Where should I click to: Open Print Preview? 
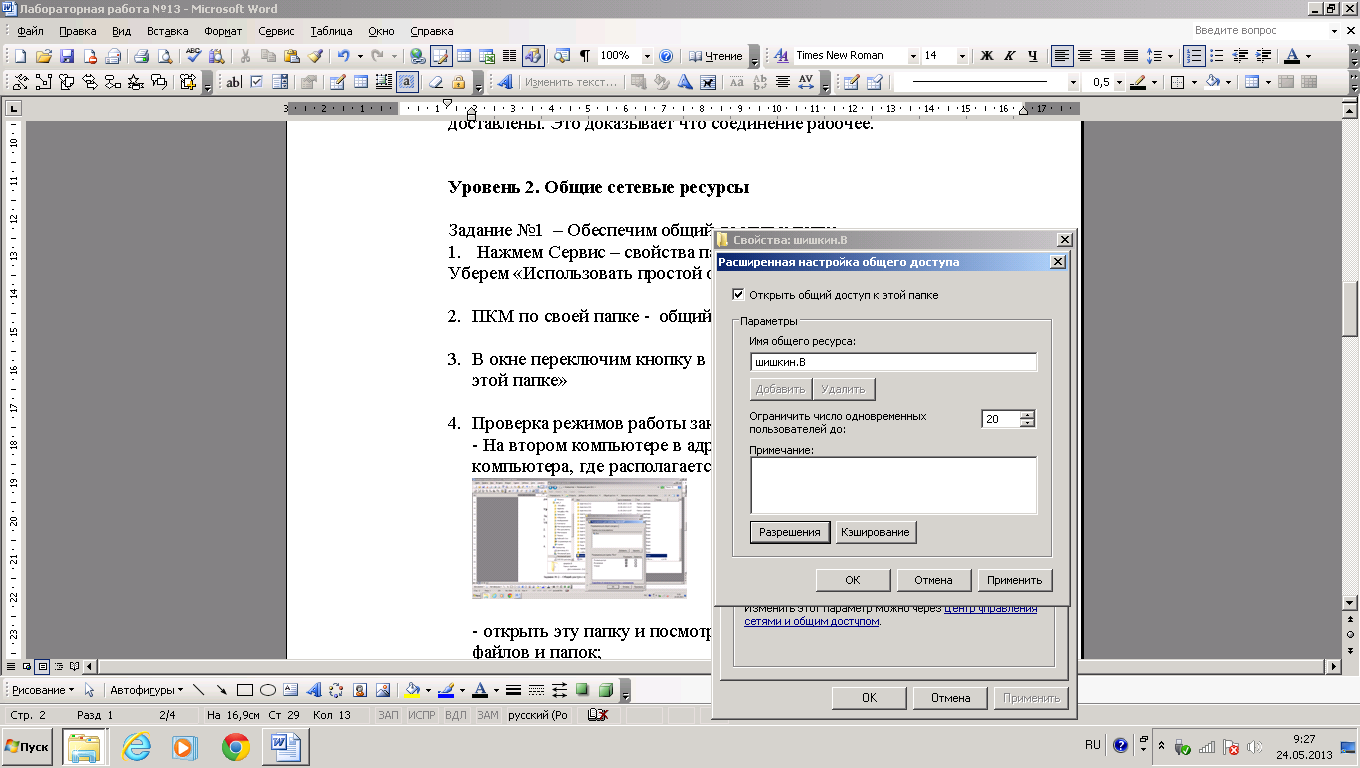click(x=165, y=56)
